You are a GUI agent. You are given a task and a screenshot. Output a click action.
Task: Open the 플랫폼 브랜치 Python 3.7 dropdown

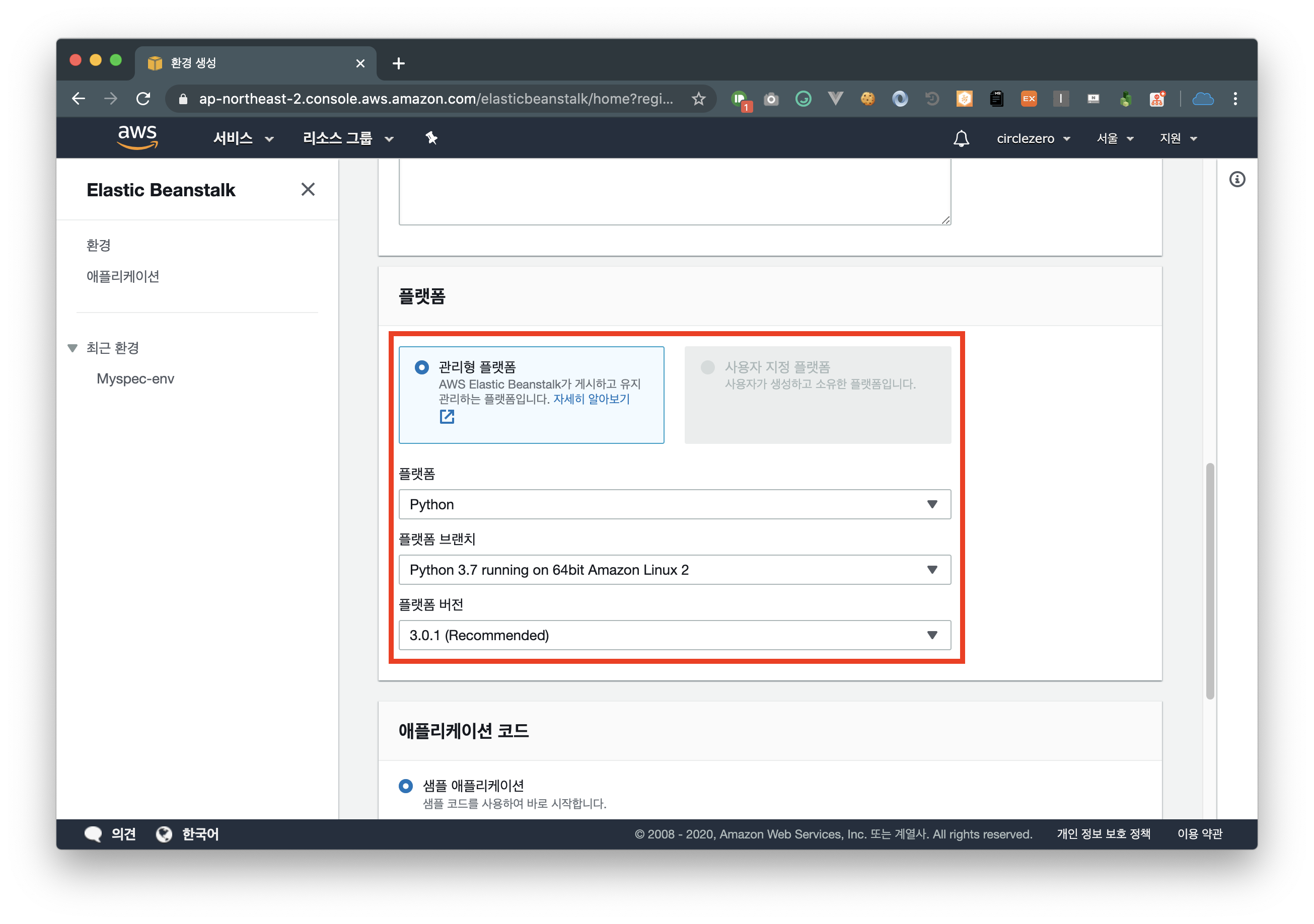pyautogui.click(x=674, y=570)
